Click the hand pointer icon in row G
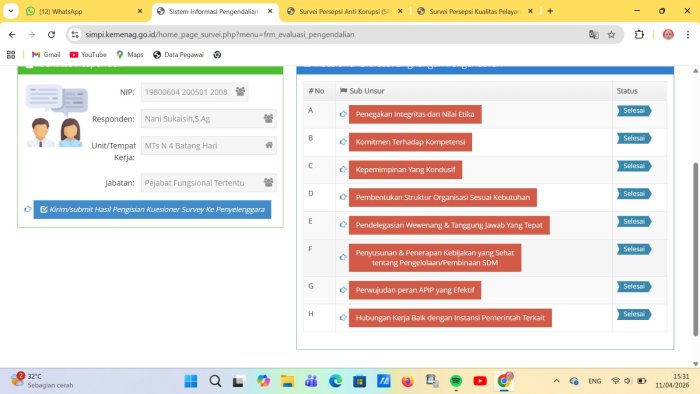 coord(343,290)
